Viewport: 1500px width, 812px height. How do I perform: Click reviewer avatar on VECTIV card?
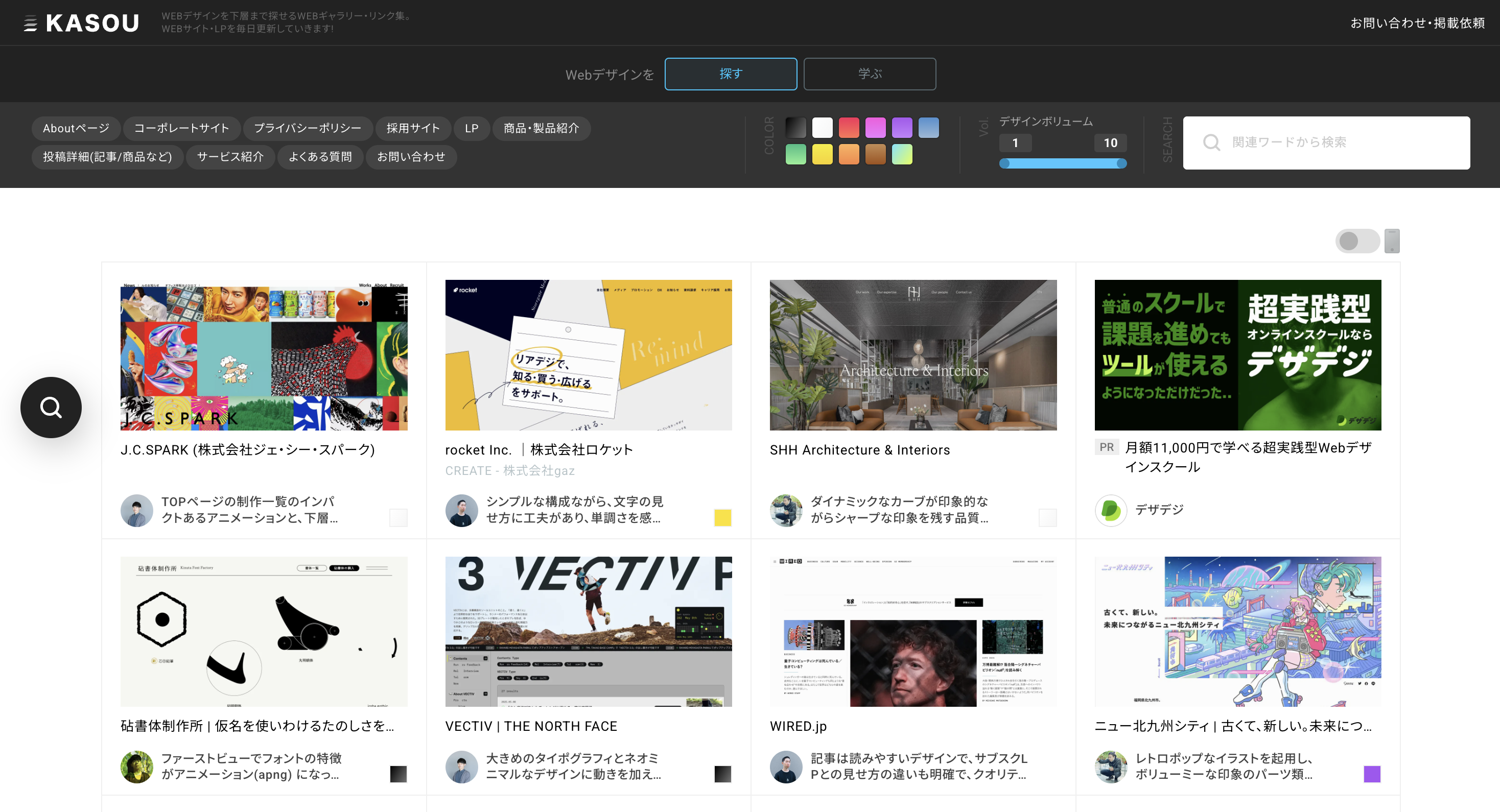462,767
